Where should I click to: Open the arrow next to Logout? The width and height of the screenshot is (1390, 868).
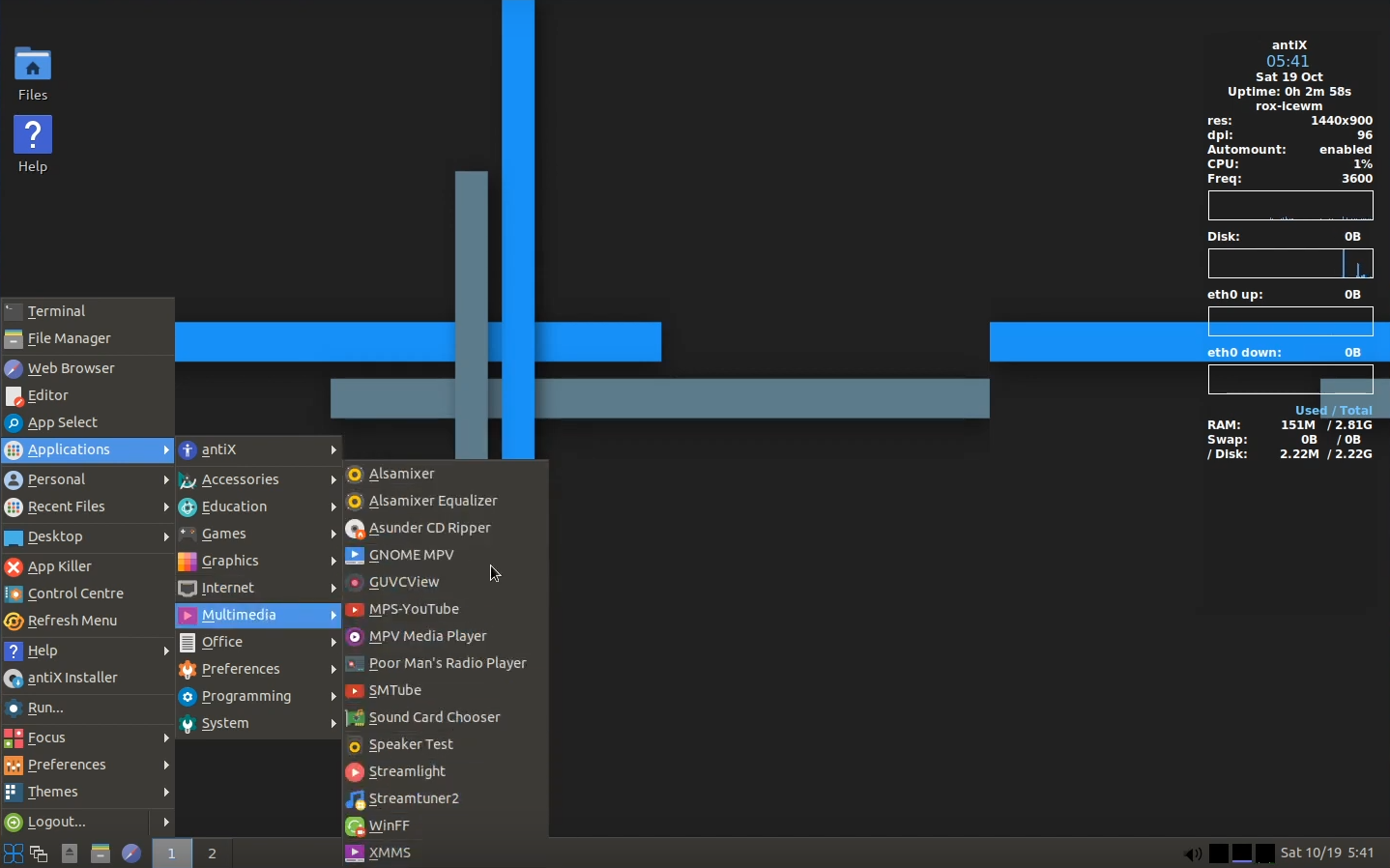pos(164,822)
